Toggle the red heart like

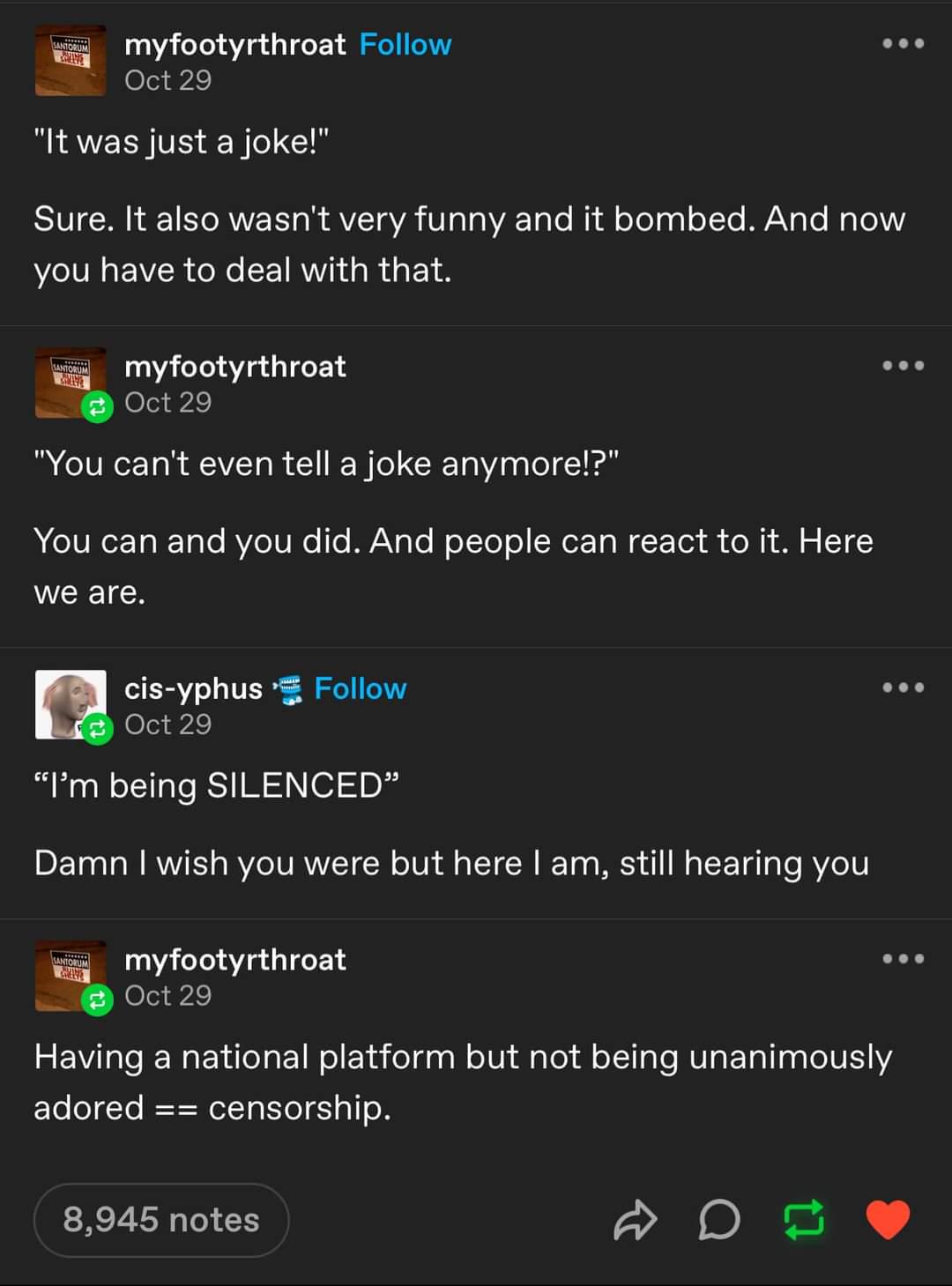(888, 1221)
